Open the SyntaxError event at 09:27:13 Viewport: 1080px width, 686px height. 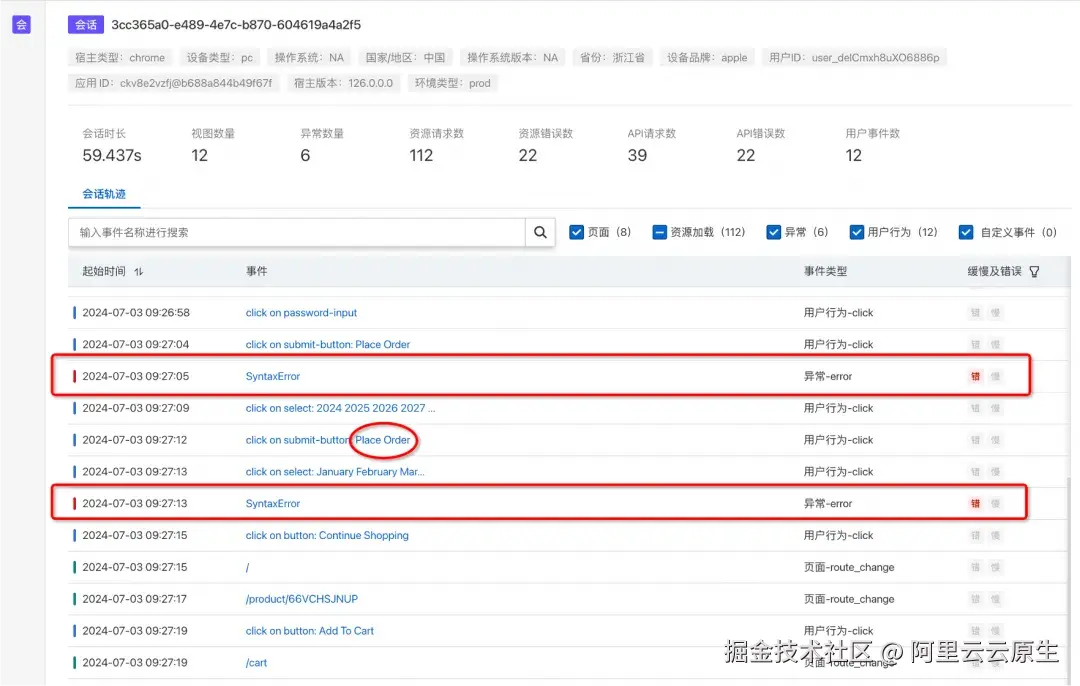click(275, 503)
